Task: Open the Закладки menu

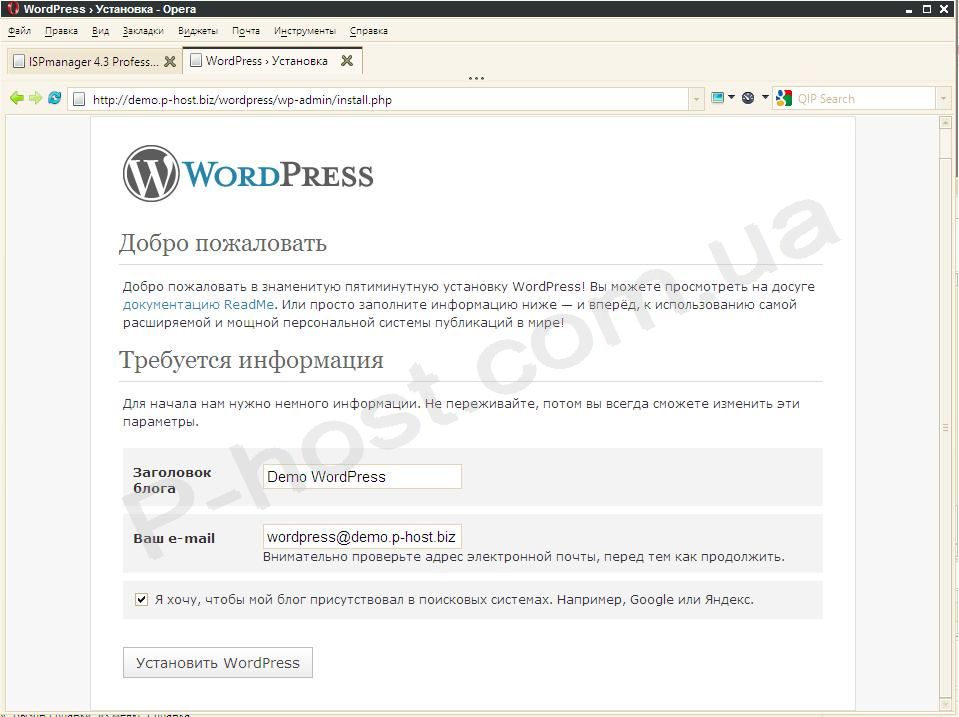Action: click(143, 31)
